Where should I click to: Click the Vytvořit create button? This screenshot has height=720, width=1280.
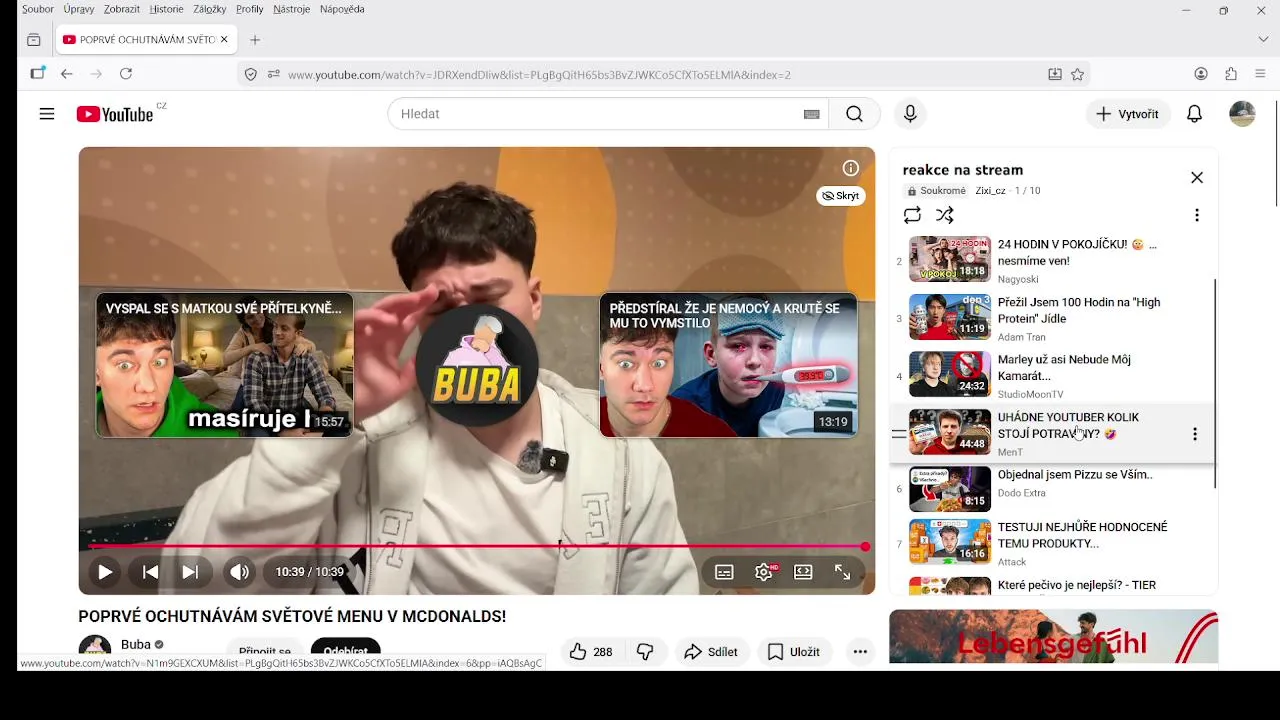(x=1128, y=114)
